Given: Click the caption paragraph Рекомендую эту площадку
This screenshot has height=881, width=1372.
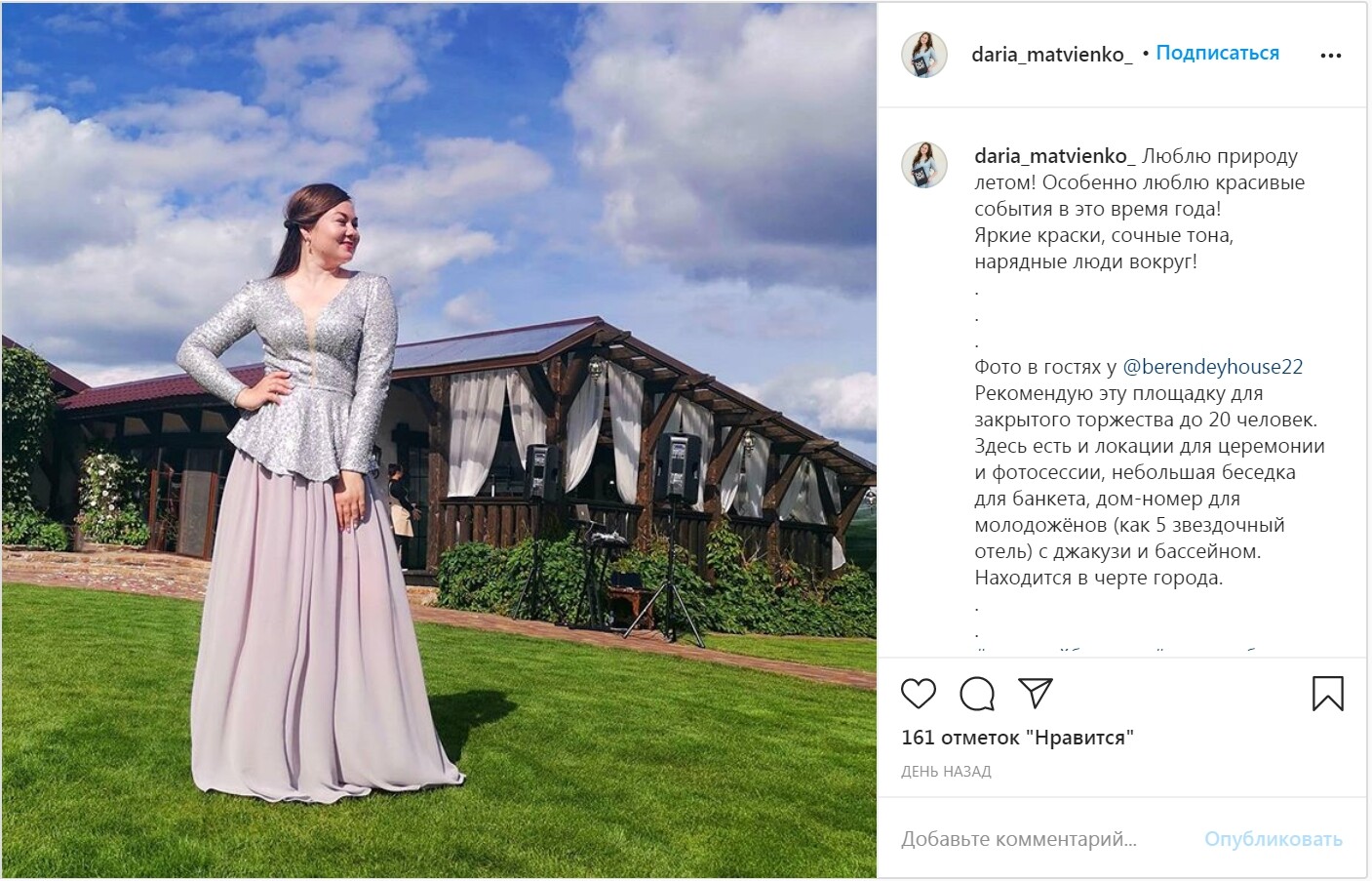Looking at the screenshot, I should 1150,486.
